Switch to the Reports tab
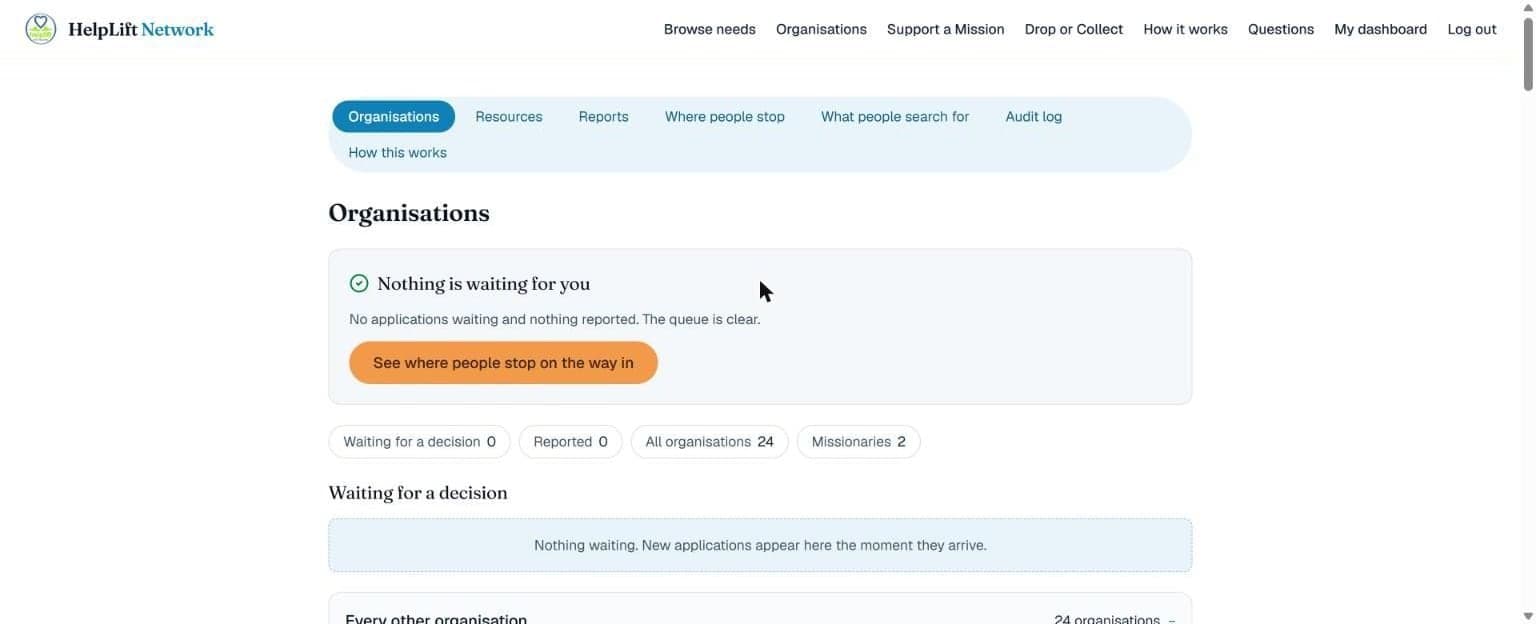 (604, 117)
